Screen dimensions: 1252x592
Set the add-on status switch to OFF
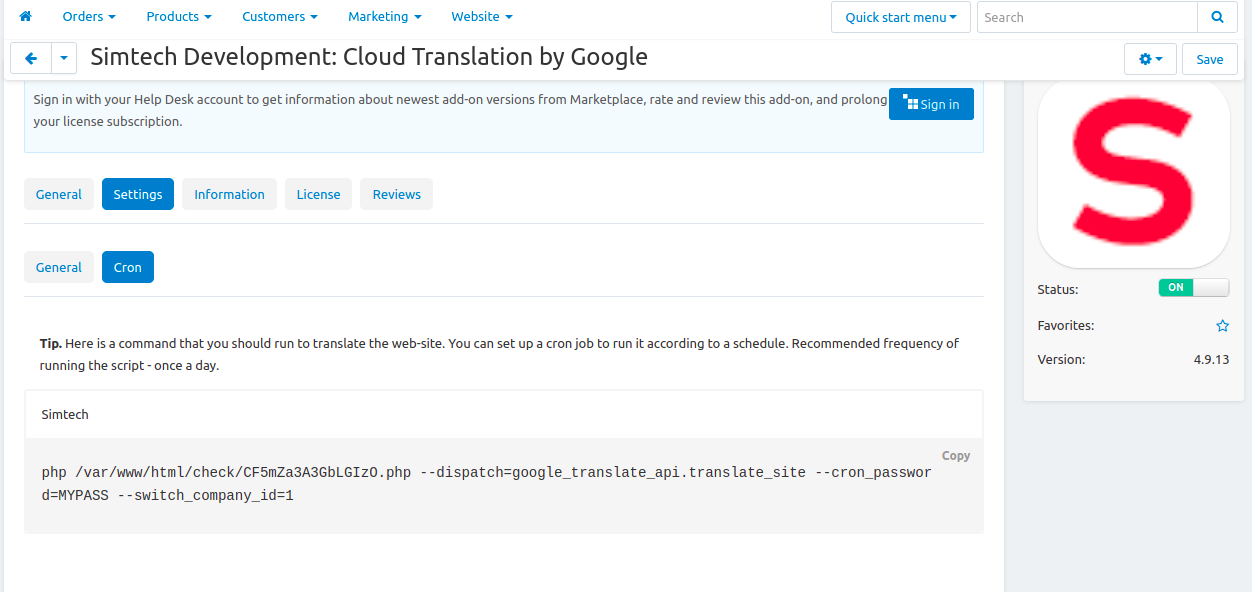tap(1194, 287)
